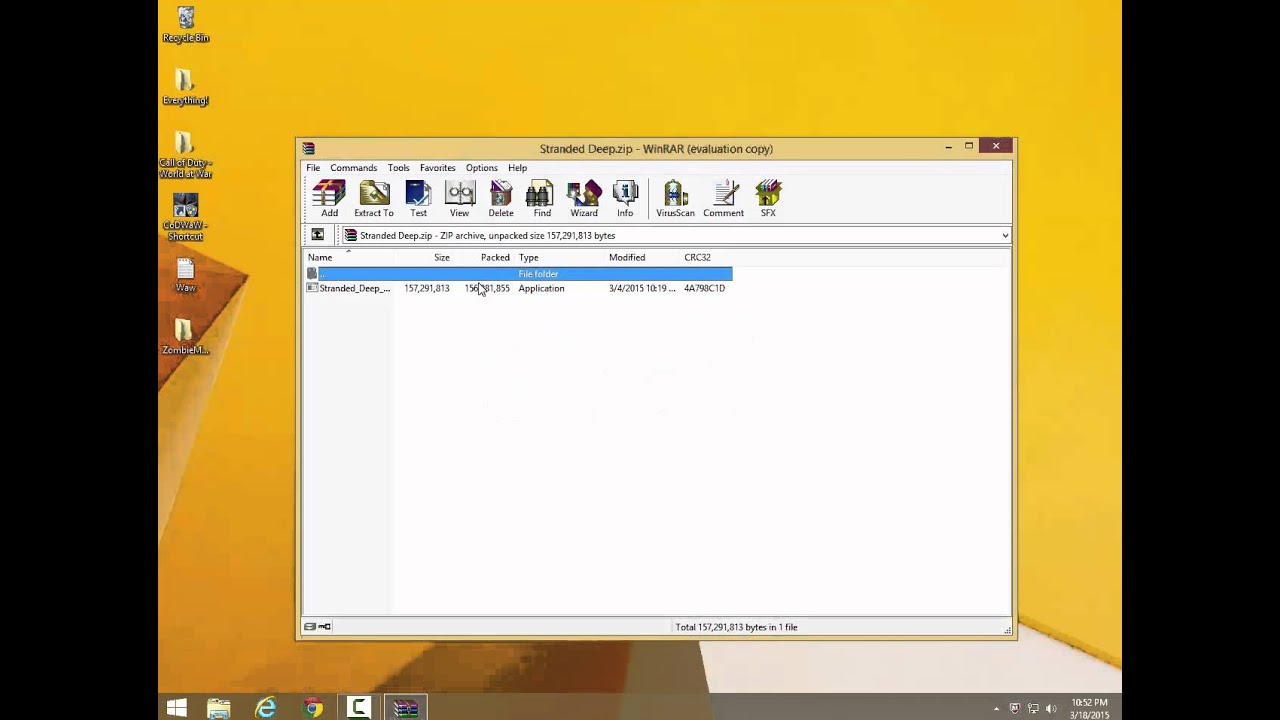Select the Waw text file on desktop

point(185,275)
